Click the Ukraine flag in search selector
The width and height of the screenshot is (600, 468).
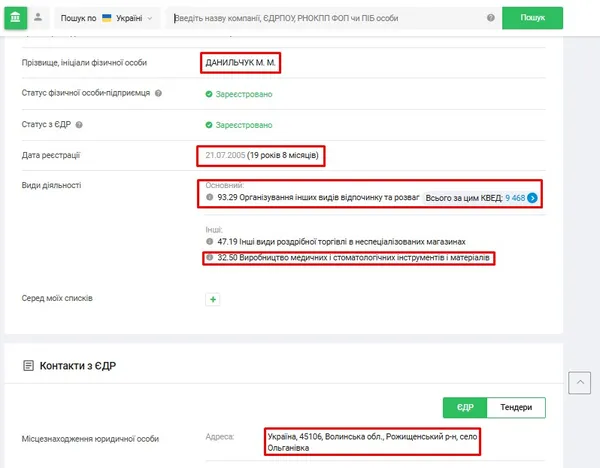click(107, 18)
